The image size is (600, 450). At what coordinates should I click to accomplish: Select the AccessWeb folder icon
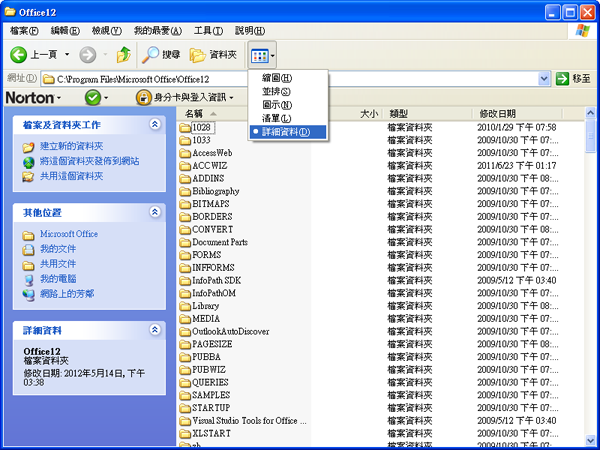pyautogui.click(x=185, y=153)
